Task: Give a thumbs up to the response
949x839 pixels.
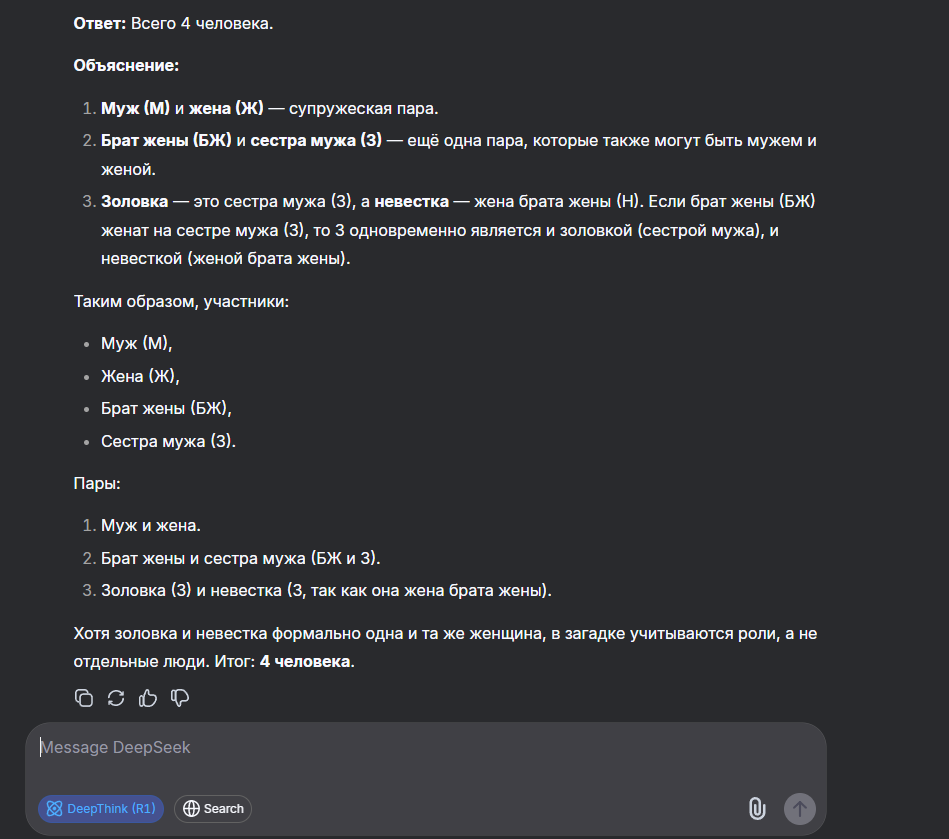Action: point(147,698)
